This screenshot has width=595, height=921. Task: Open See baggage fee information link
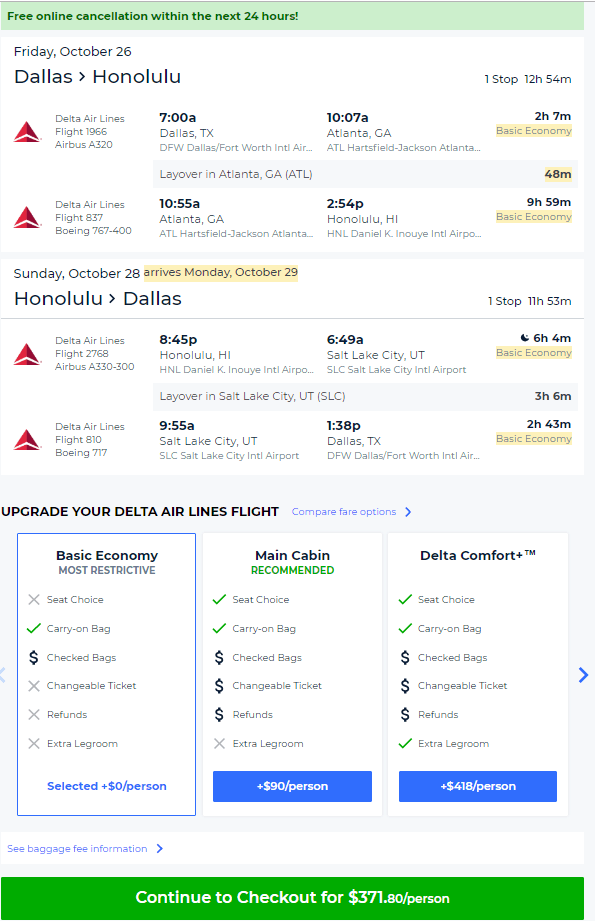click(x=77, y=849)
